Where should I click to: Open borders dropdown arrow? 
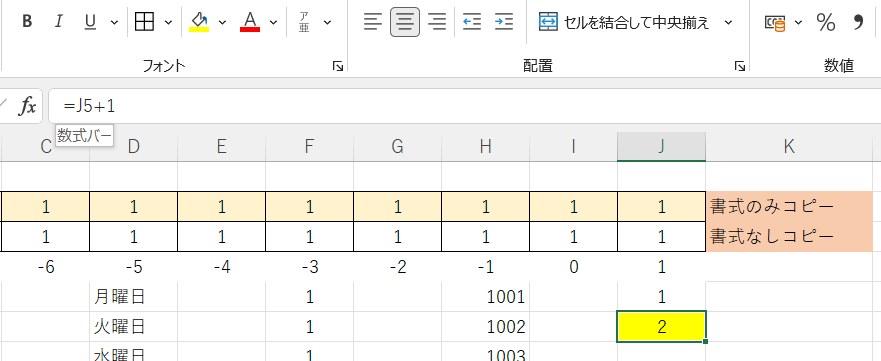click(x=168, y=23)
